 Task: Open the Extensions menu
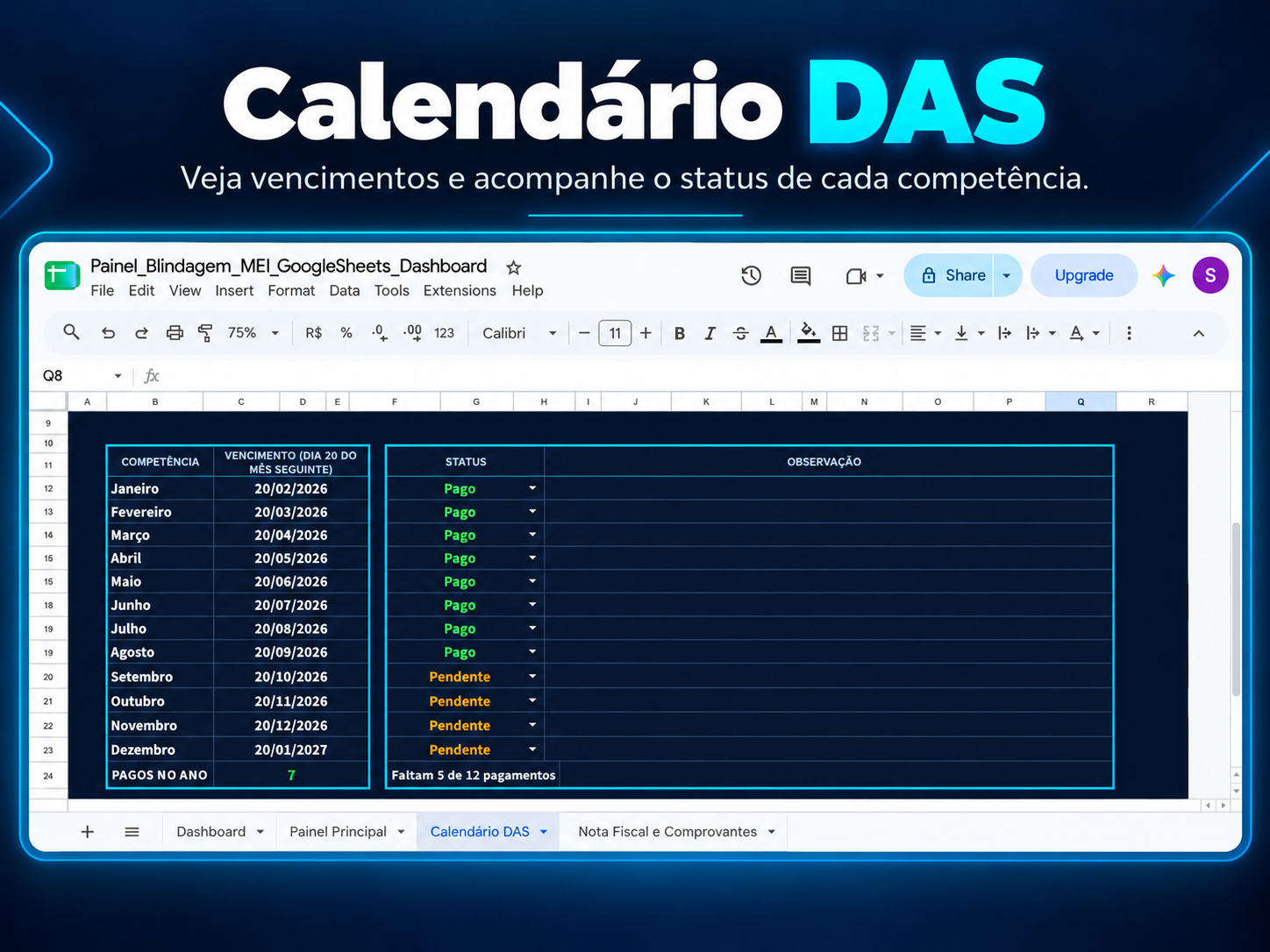460,290
